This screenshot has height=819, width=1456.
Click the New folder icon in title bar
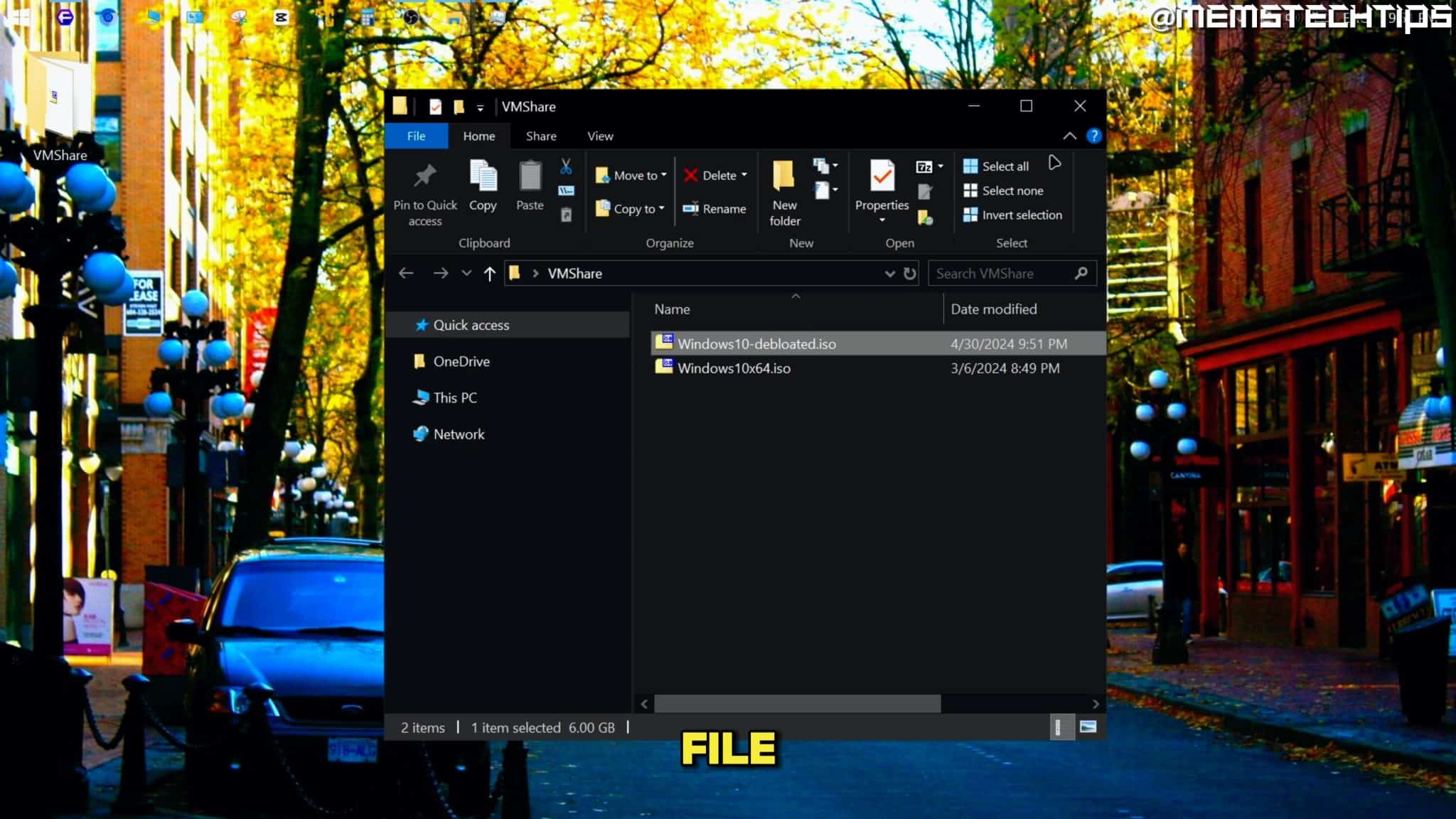(x=459, y=107)
